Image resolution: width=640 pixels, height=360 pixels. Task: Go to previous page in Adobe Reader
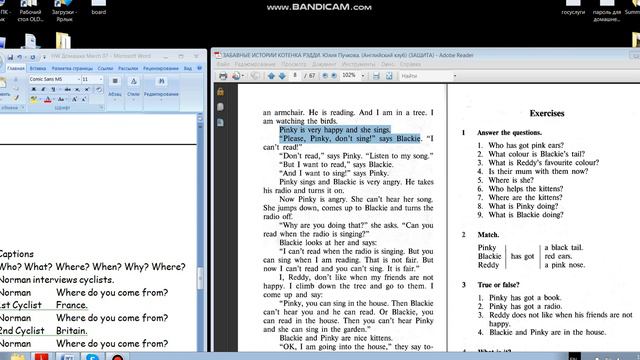coord(271,76)
